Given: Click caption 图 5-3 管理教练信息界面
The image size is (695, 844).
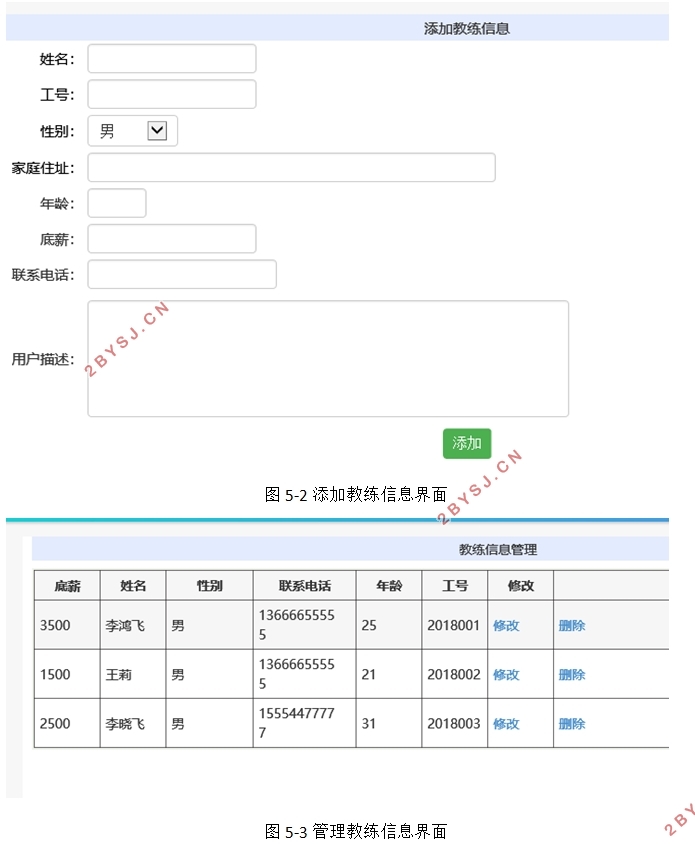Looking at the screenshot, I should point(356,831).
